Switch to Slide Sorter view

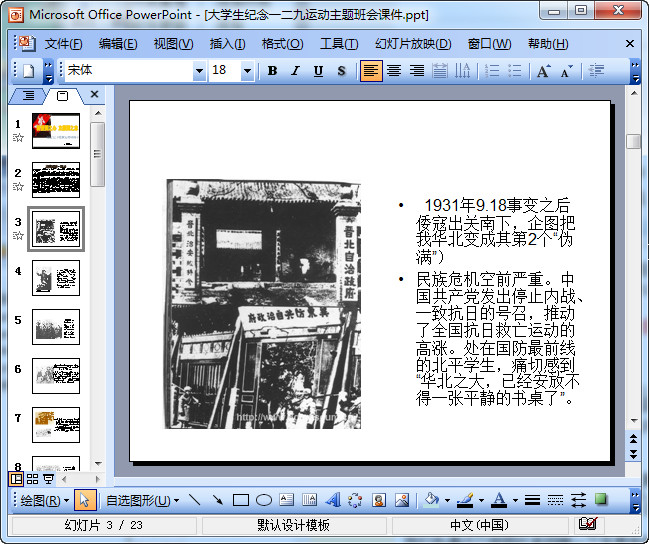pos(32,479)
